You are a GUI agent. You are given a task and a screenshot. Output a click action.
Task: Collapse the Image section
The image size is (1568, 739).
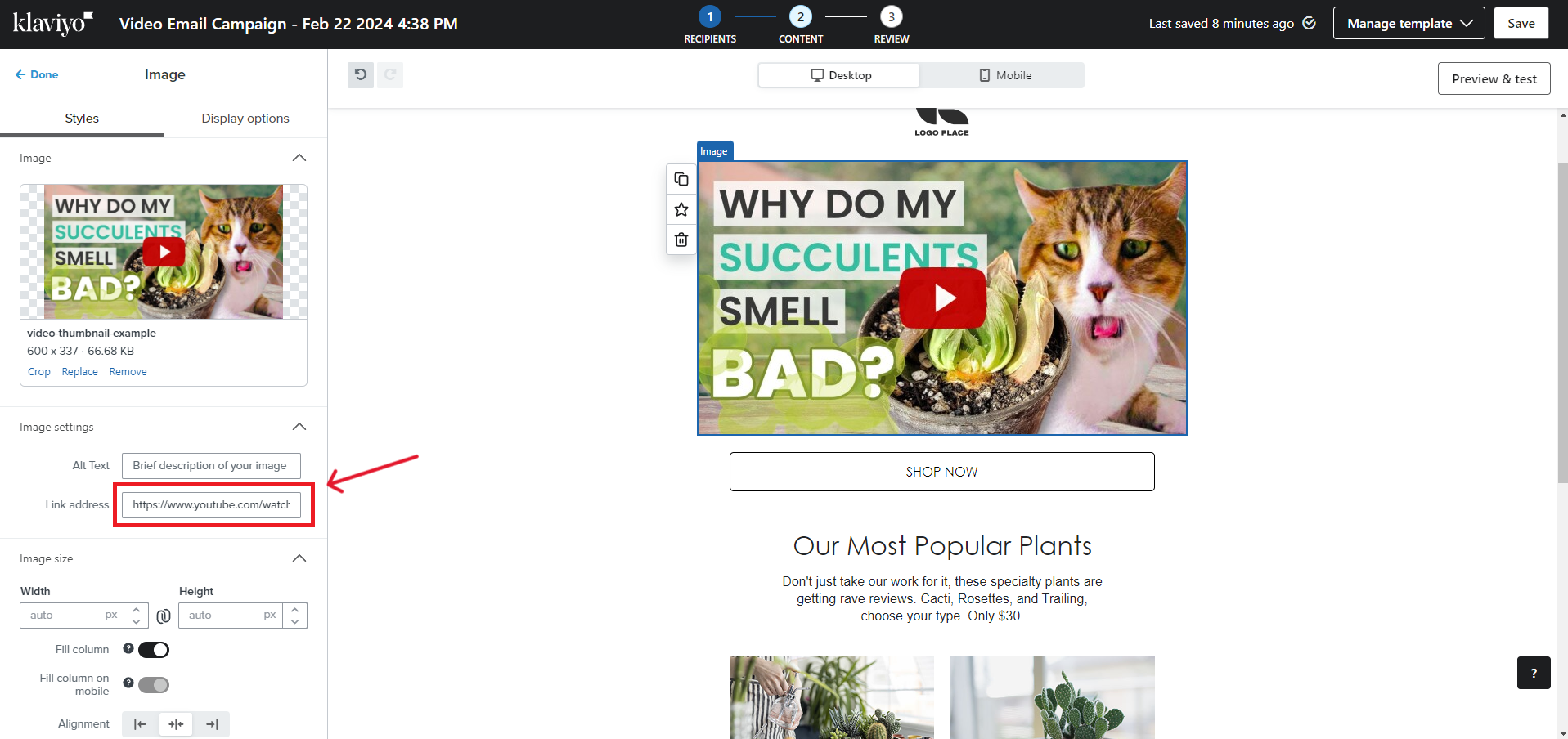pos(299,158)
